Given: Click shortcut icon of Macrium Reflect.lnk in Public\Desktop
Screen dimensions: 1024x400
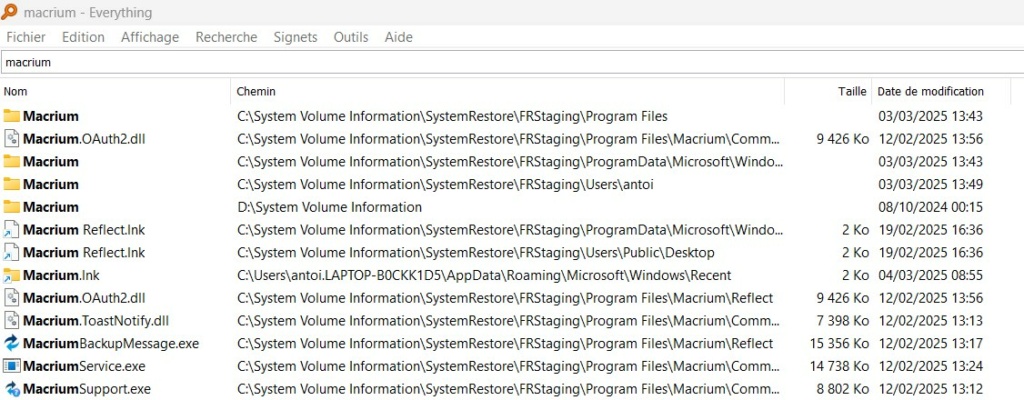Looking at the screenshot, I should pyautogui.click(x=12, y=252).
